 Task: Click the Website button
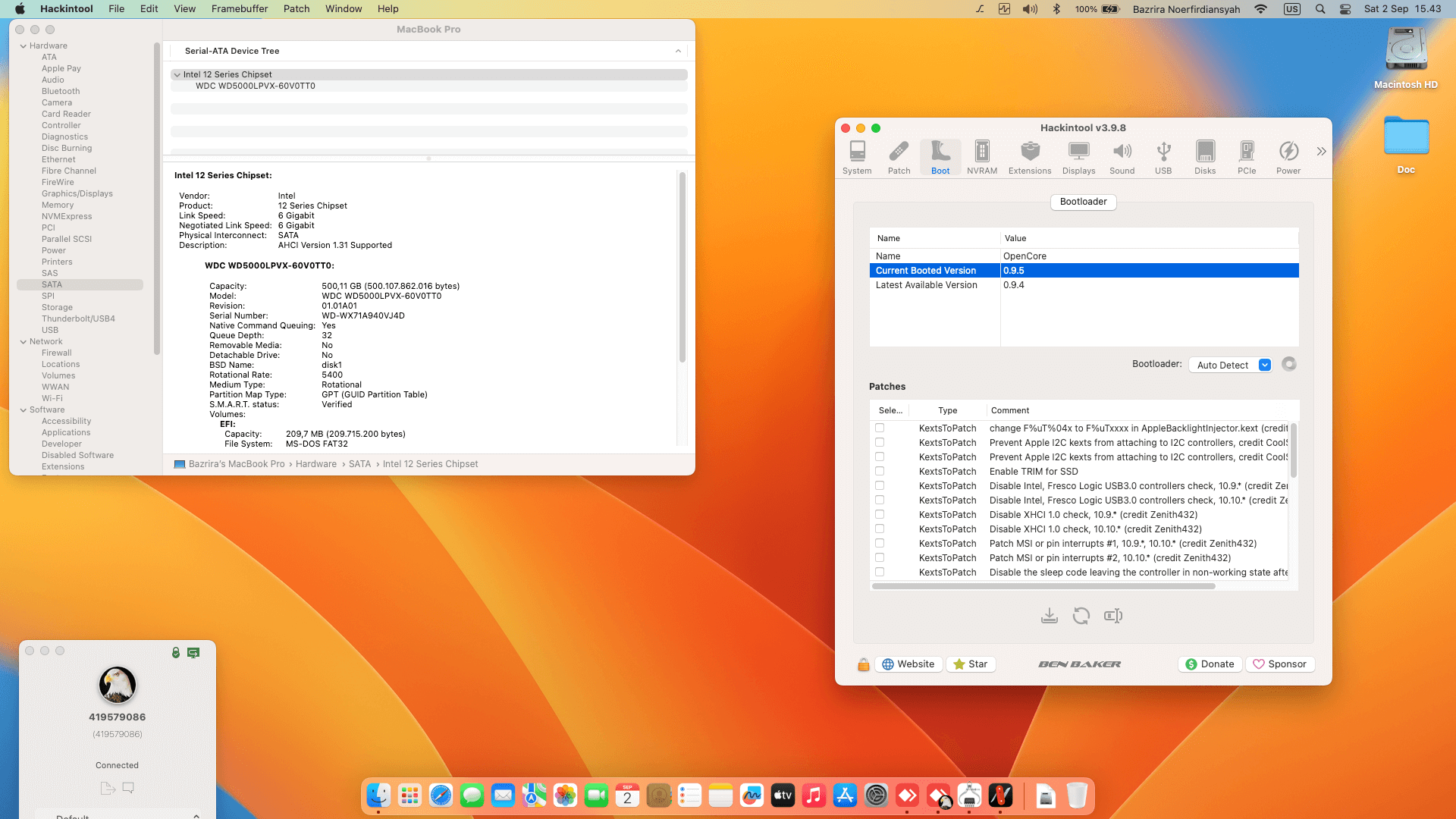point(908,664)
